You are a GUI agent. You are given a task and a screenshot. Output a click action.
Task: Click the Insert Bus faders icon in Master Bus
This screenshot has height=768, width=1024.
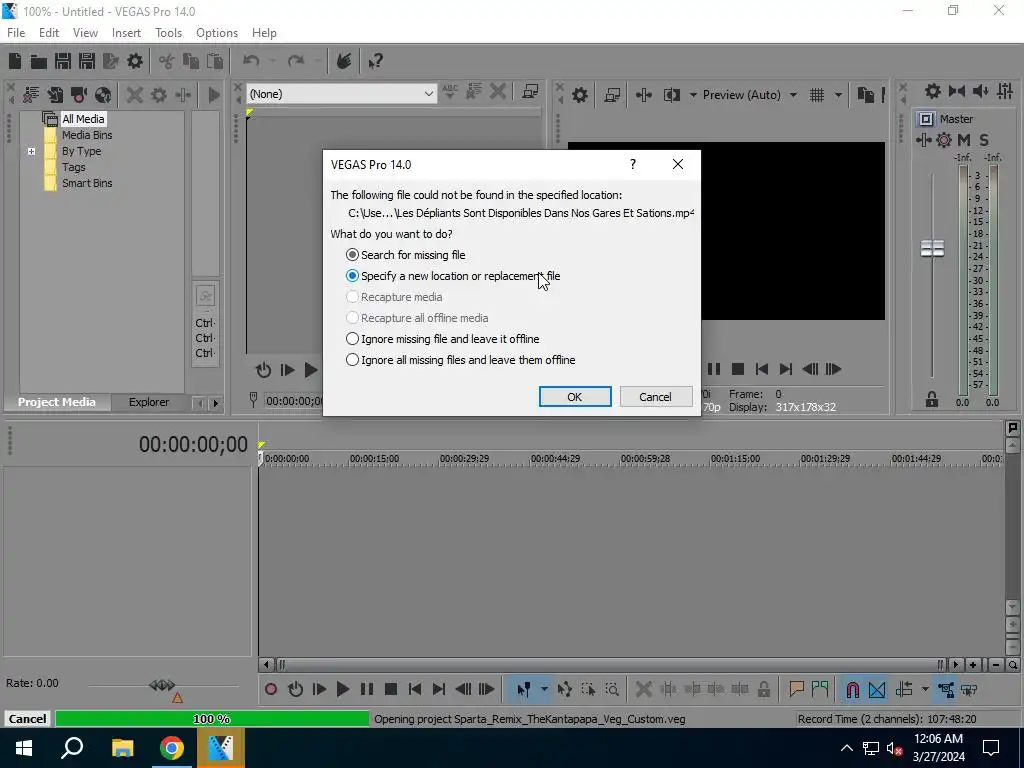[x=1005, y=91]
